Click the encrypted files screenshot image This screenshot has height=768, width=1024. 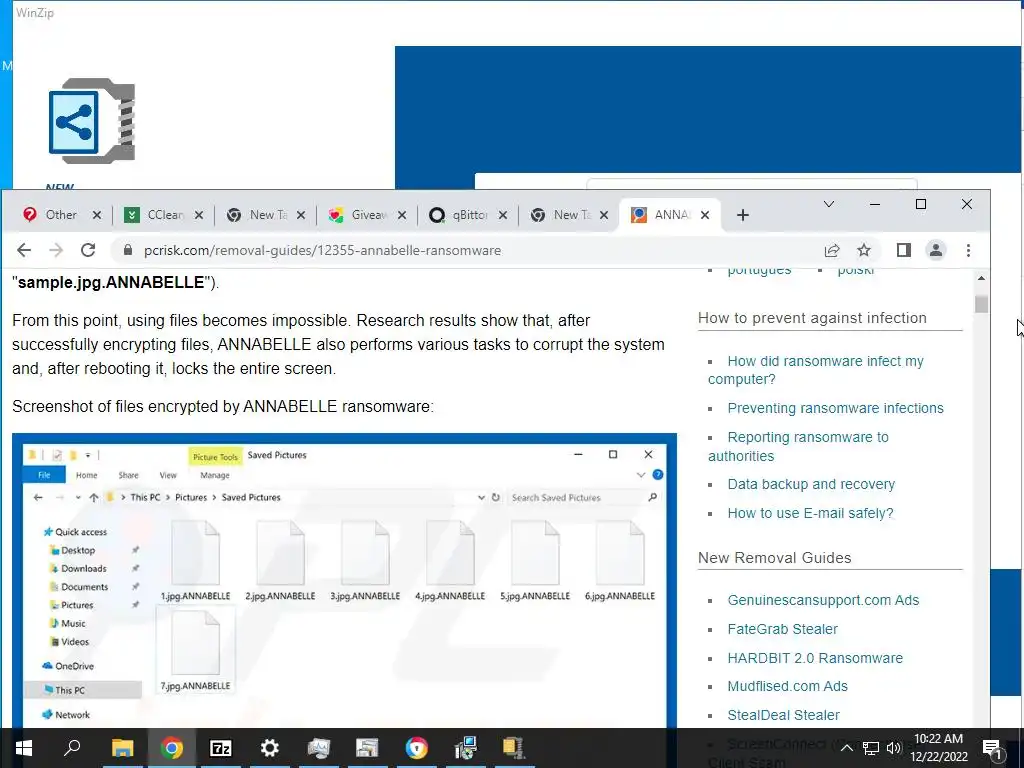(344, 580)
